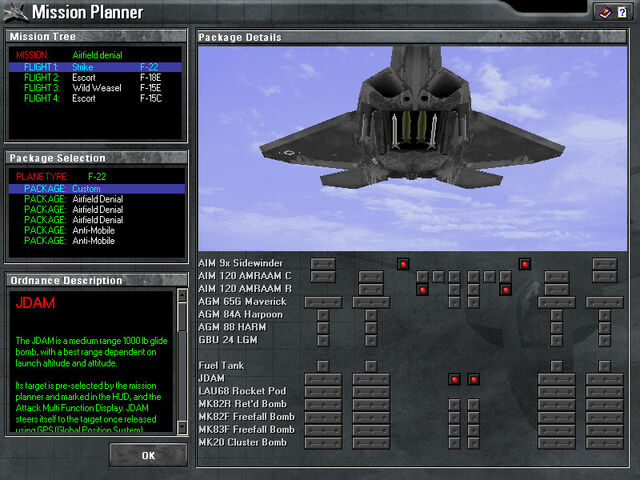Click leftmost GBU 24 LGM slot
This screenshot has width=640, height=480.
pos(323,341)
